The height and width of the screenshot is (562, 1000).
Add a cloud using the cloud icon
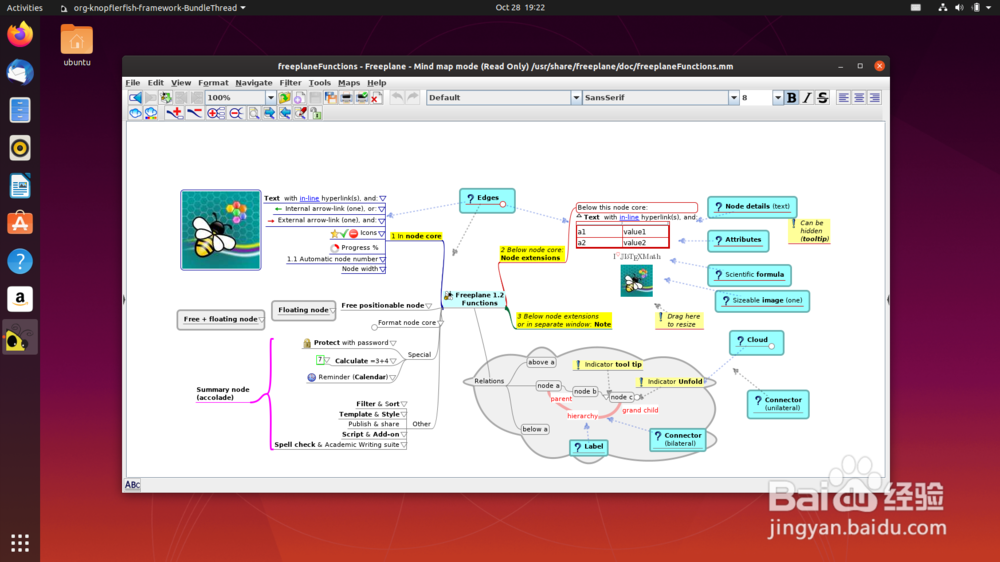pyautogui.click(x=135, y=114)
